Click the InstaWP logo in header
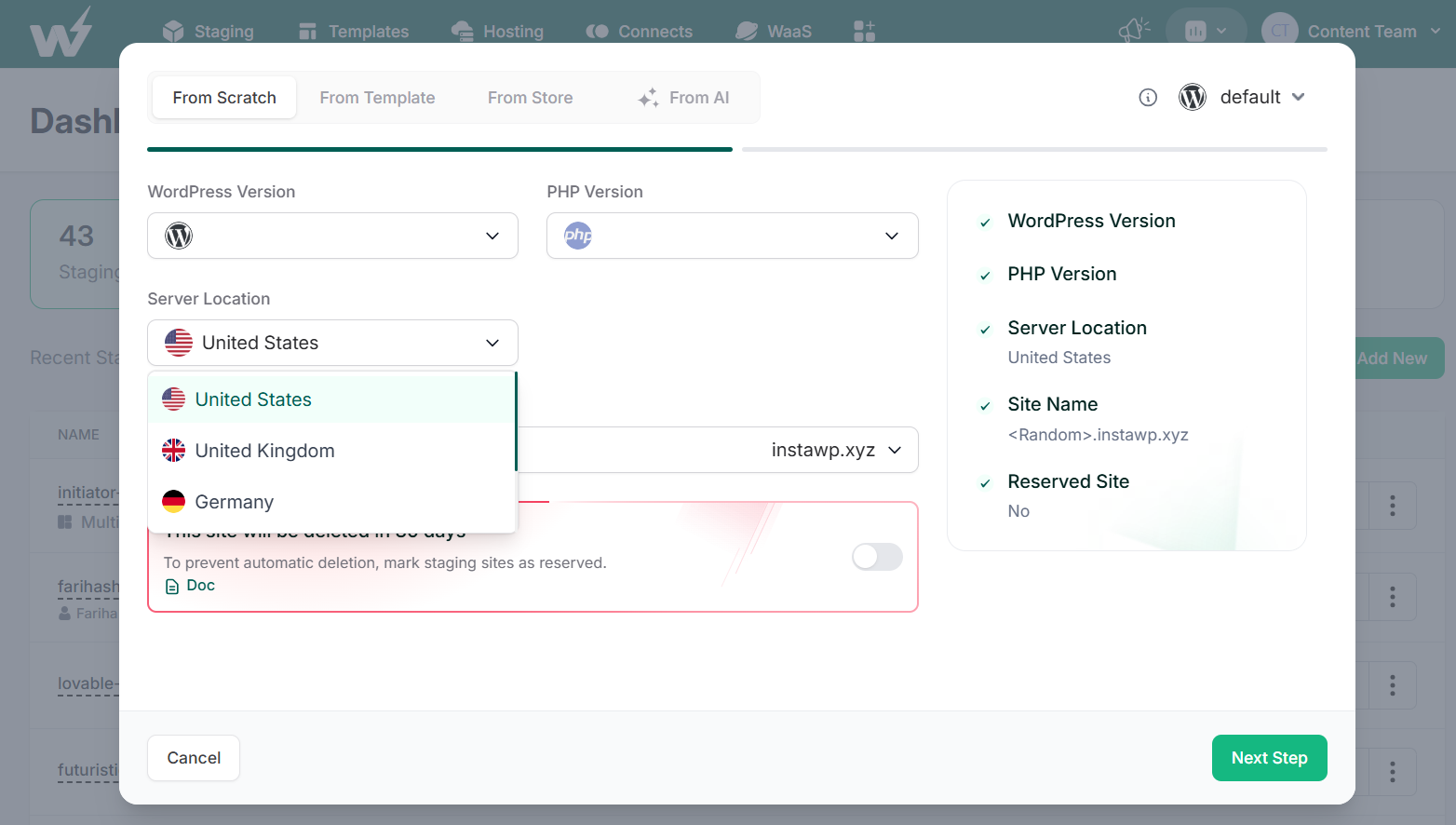The width and height of the screenshot is (1456, 825). pos(61,33)
